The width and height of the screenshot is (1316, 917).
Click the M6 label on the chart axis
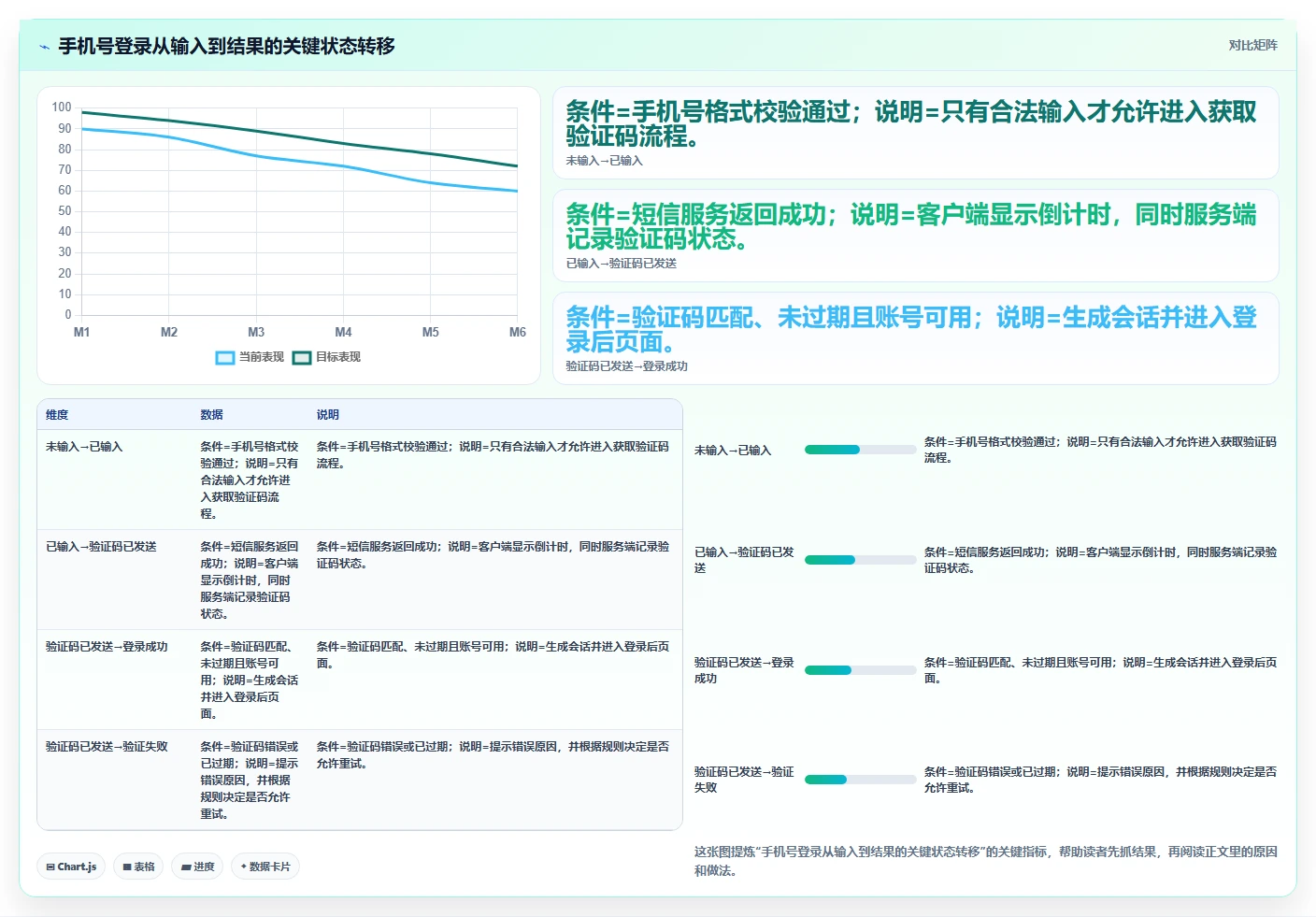517,333
